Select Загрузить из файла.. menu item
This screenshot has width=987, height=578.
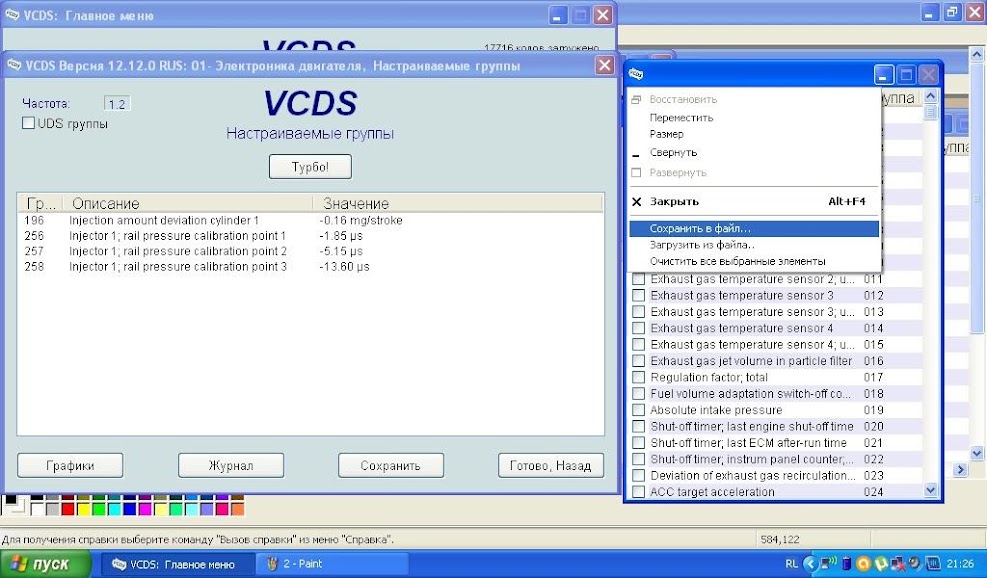click(754, 245)
